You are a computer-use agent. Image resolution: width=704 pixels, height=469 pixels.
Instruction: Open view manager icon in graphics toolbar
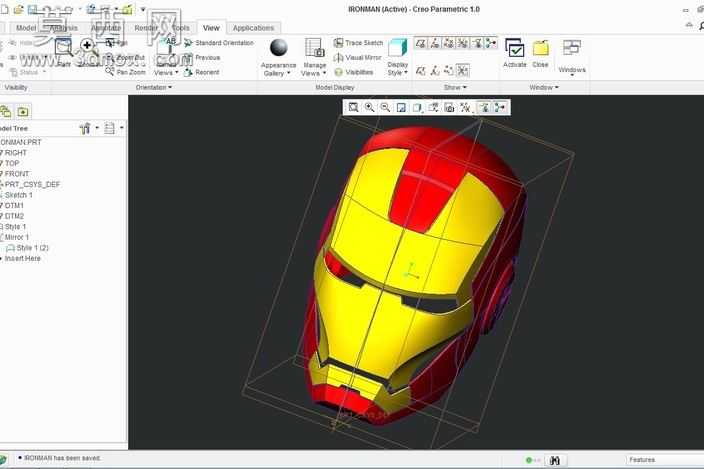tap(449, 107)
